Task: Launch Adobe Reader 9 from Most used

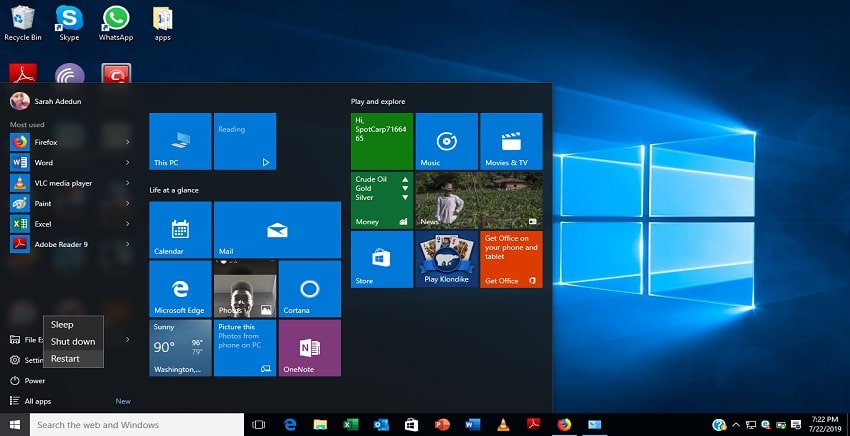Action: (70, 245)
